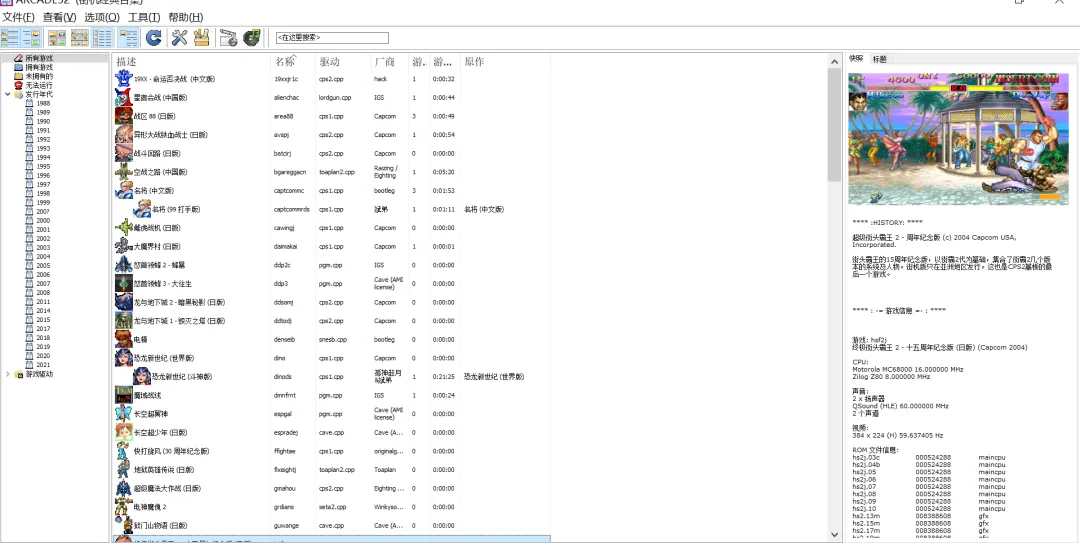Click the game icon of the captcommc row
Image resolution: width=1080 pixels, height=543 pixels.
[124, 190]
